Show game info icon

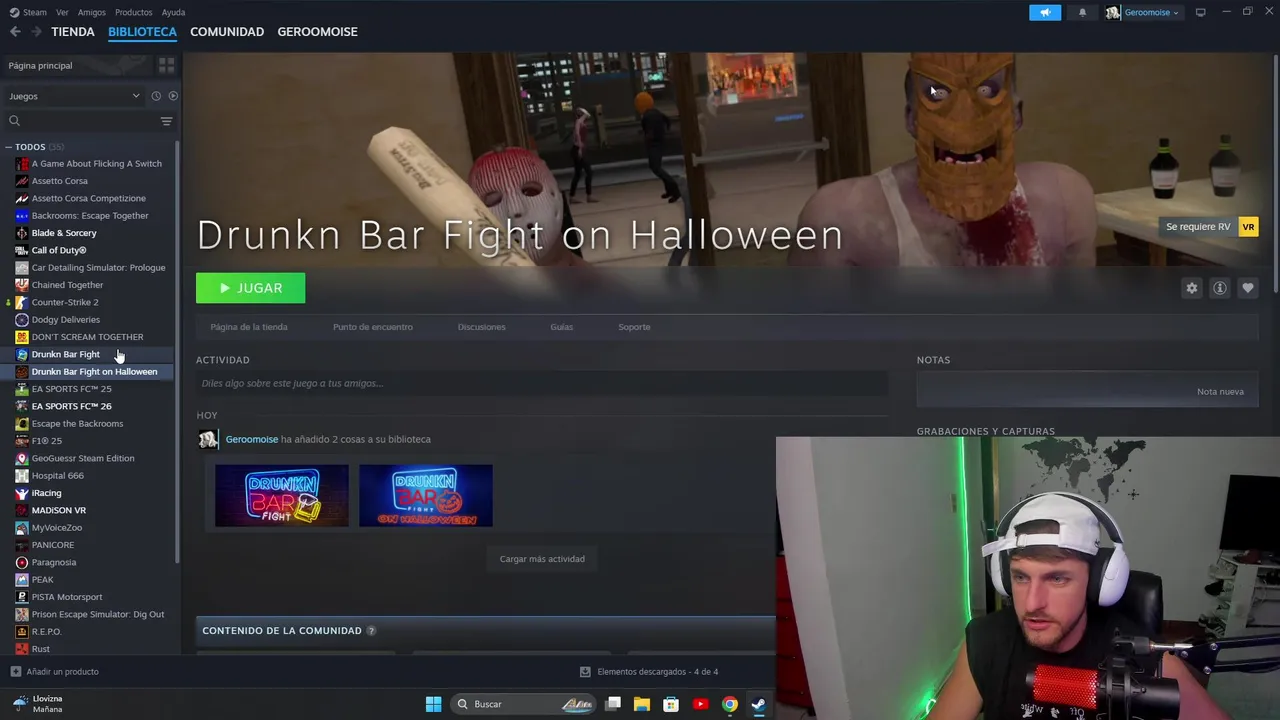coord(1219,288)
